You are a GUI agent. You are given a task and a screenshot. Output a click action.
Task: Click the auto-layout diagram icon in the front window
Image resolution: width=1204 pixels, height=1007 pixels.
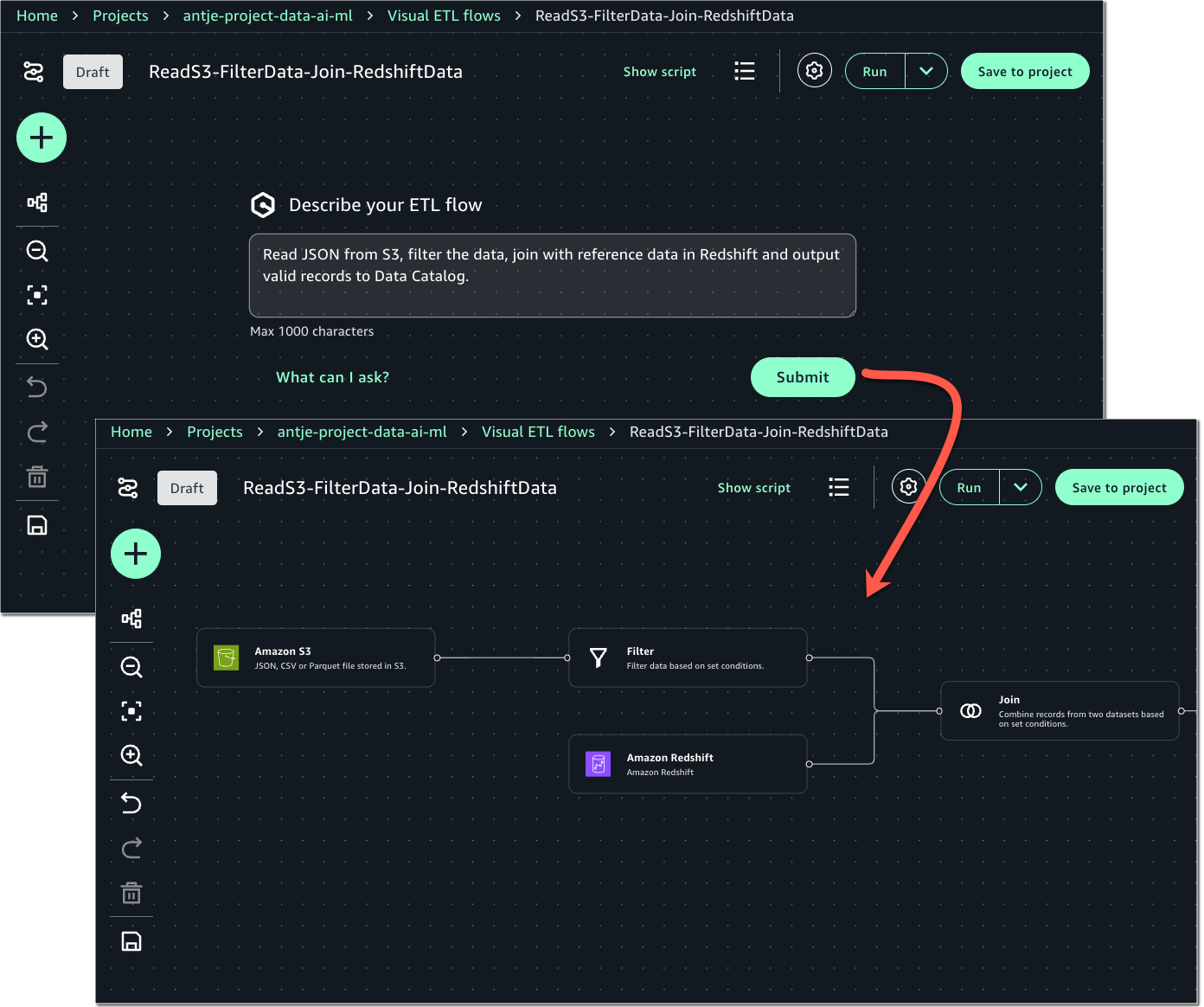(x=131, y=619)
